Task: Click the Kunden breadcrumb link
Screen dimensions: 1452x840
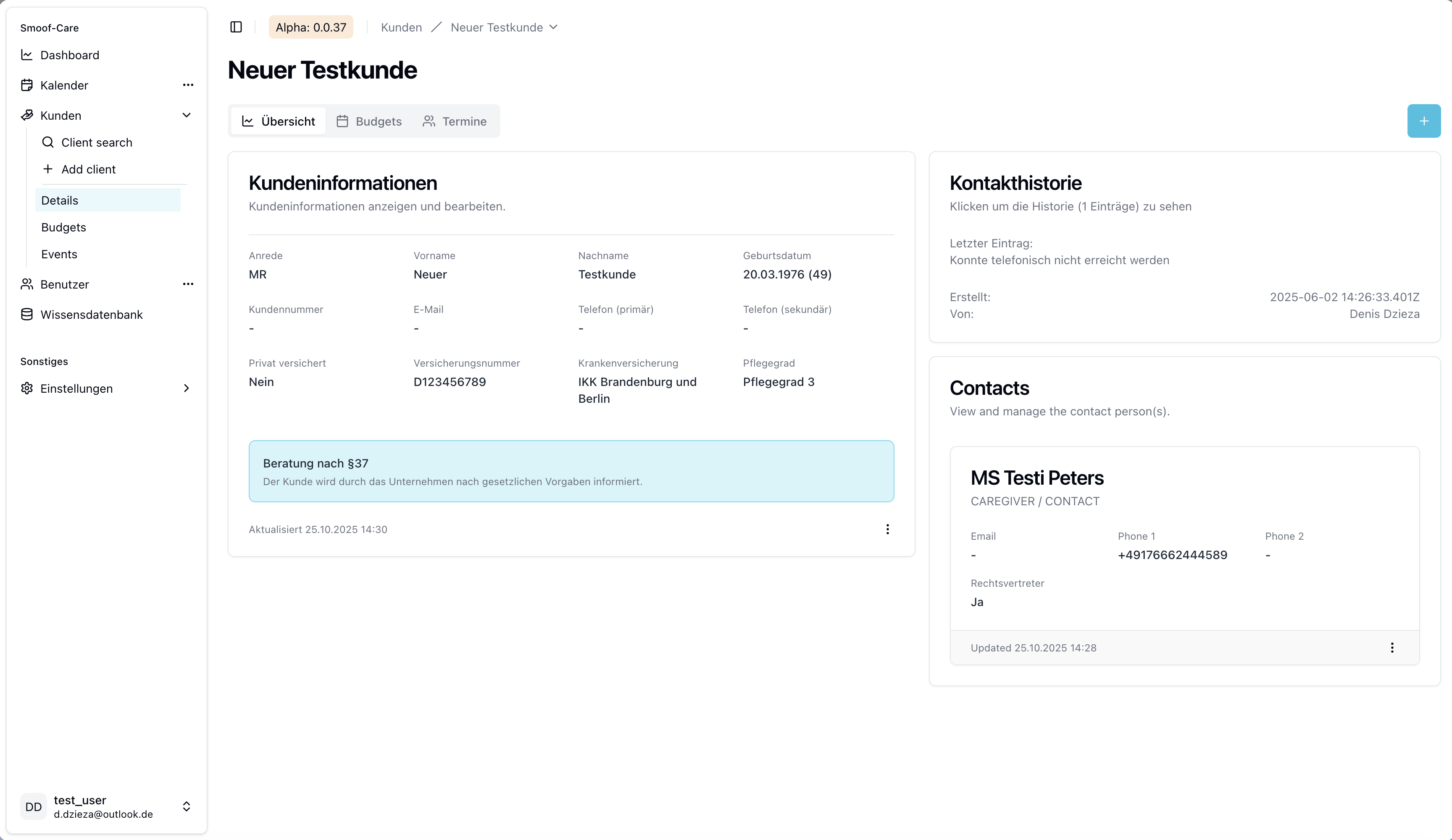Action: (x=401, y=27)
